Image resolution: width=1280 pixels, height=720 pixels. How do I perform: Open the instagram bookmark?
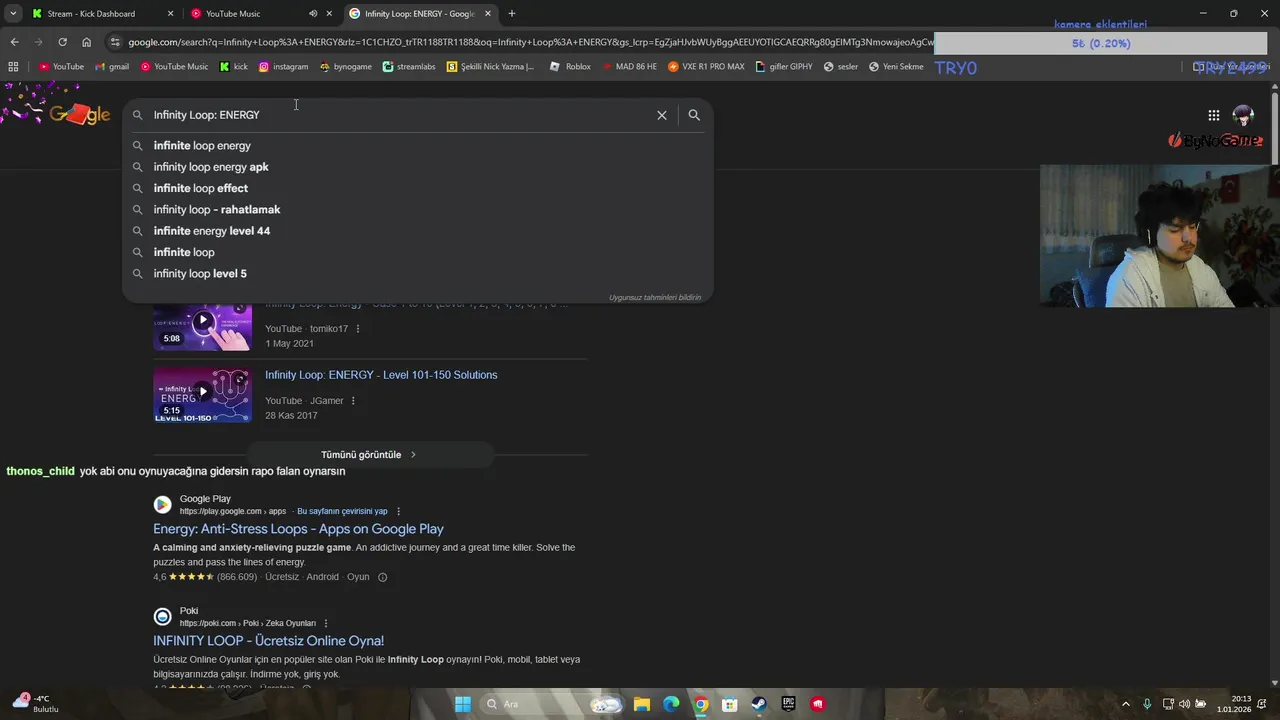pos(283,67)
